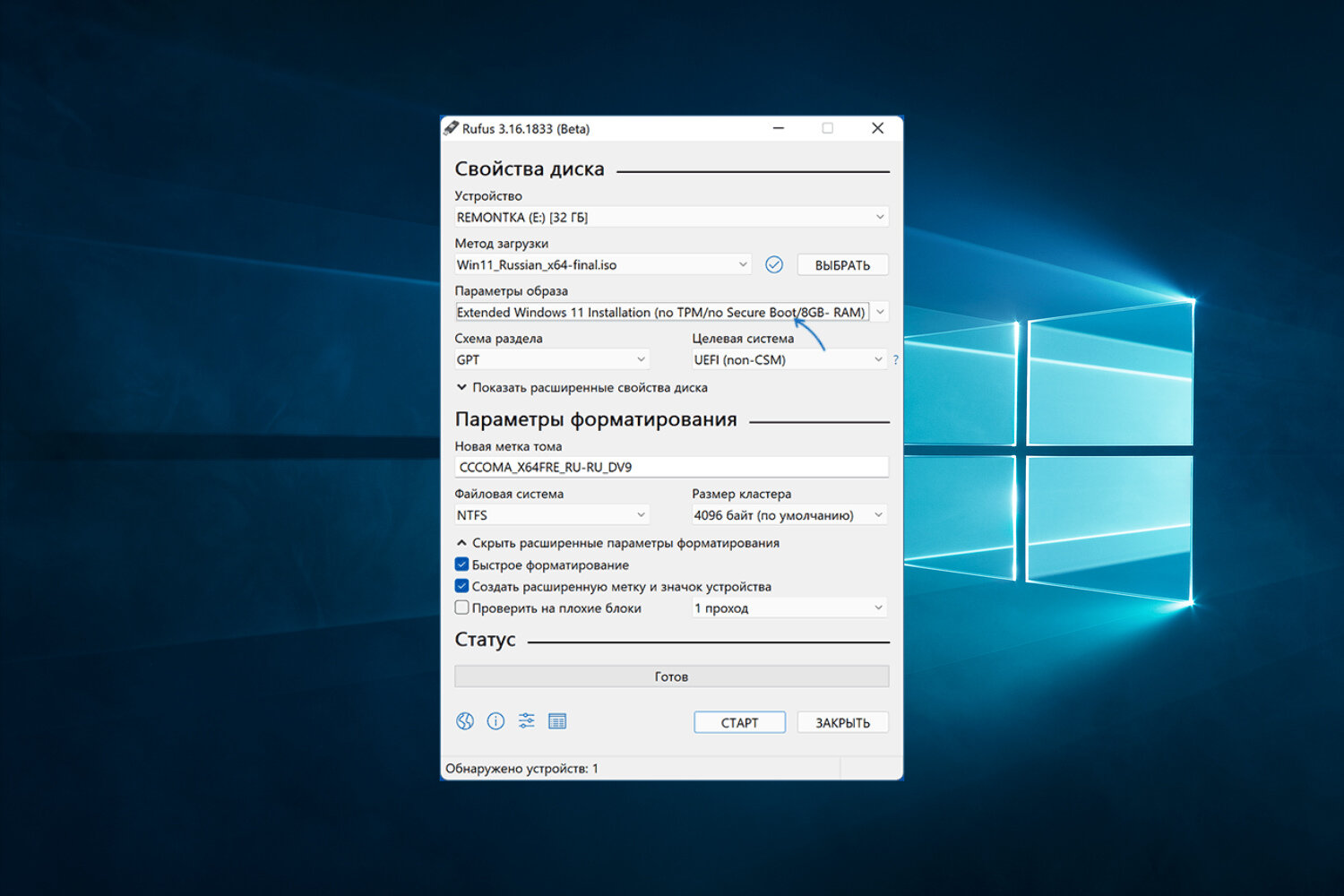Click the ВЫБРАТЬ button

pyautogui.click(x=842, y=265)
